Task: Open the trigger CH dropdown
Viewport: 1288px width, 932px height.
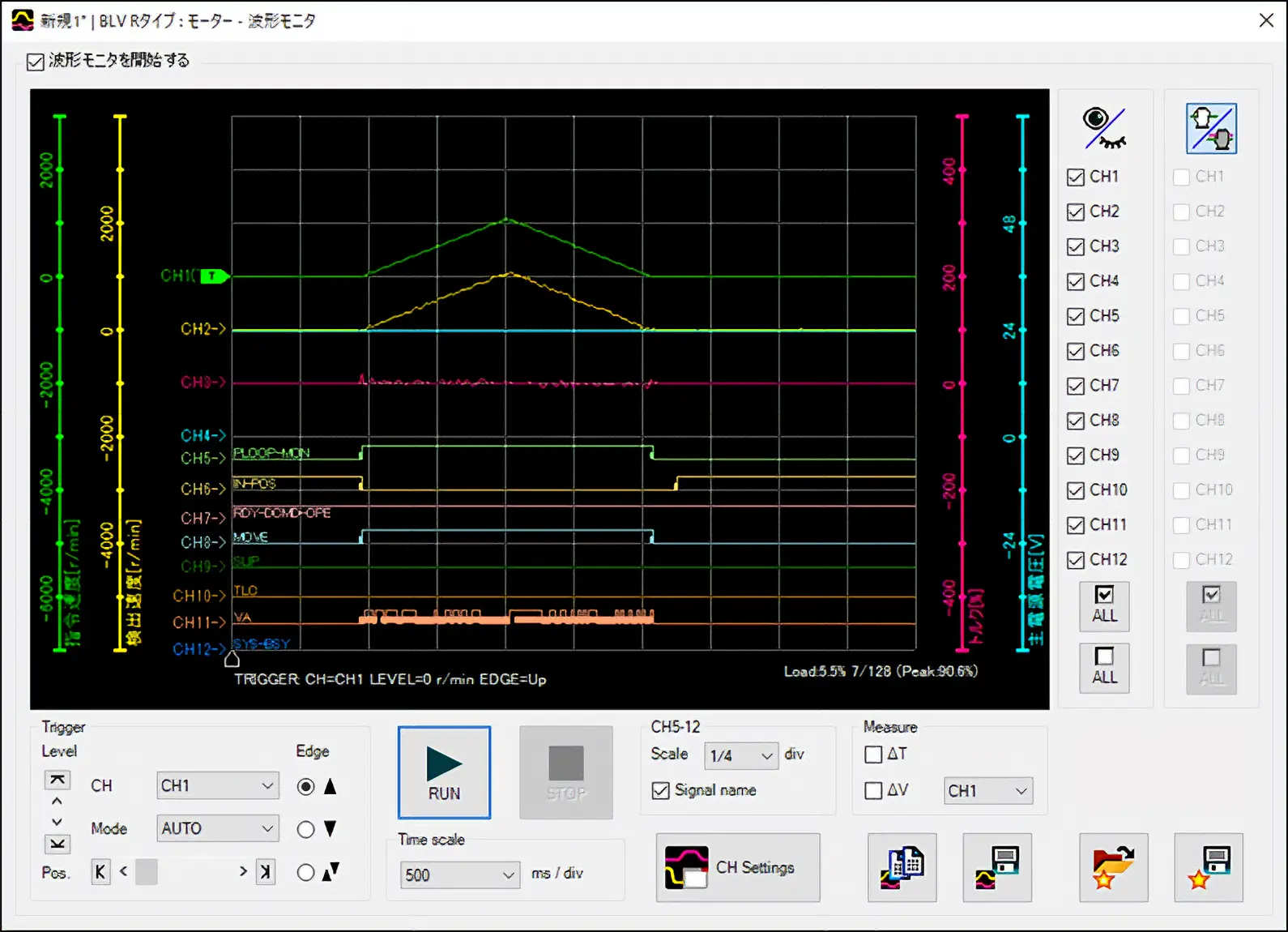Action: [x=217, y=785]
